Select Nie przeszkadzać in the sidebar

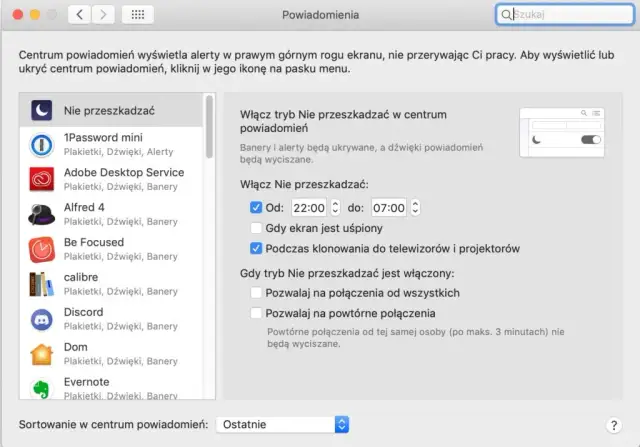(111, 110)
